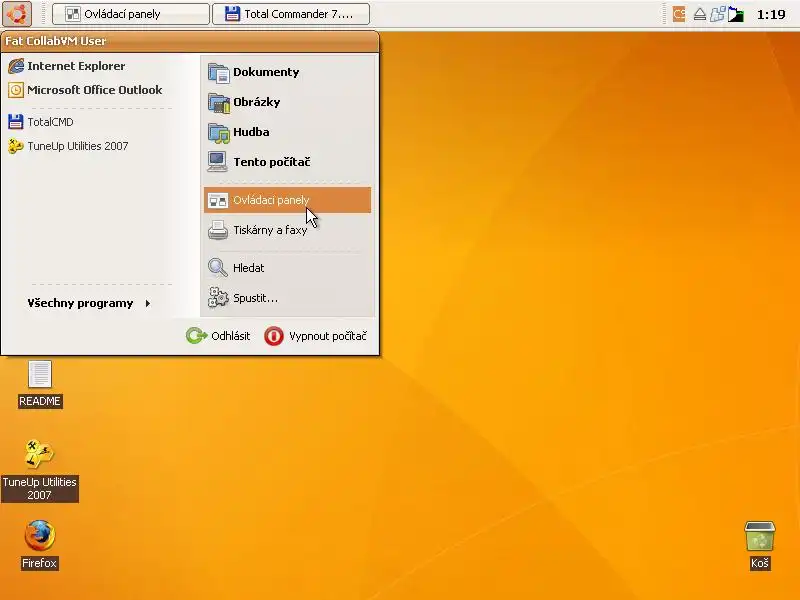800x600 pixels.
Task: Open the Dokumenty folder
Action: click(287, 72)
